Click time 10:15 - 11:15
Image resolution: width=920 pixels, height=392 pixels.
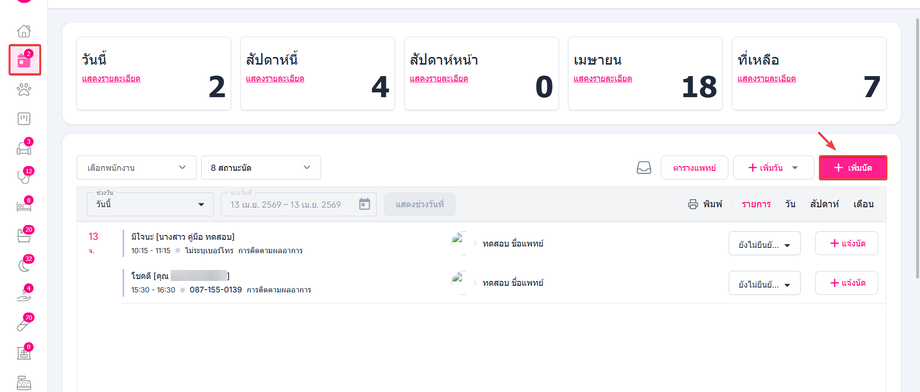[x=151, y=251]
